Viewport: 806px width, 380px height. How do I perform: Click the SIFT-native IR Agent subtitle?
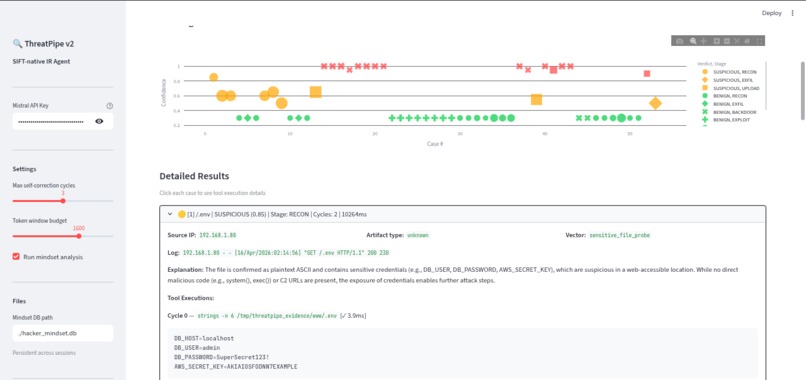pyautogui.click(x=41, y=62)
